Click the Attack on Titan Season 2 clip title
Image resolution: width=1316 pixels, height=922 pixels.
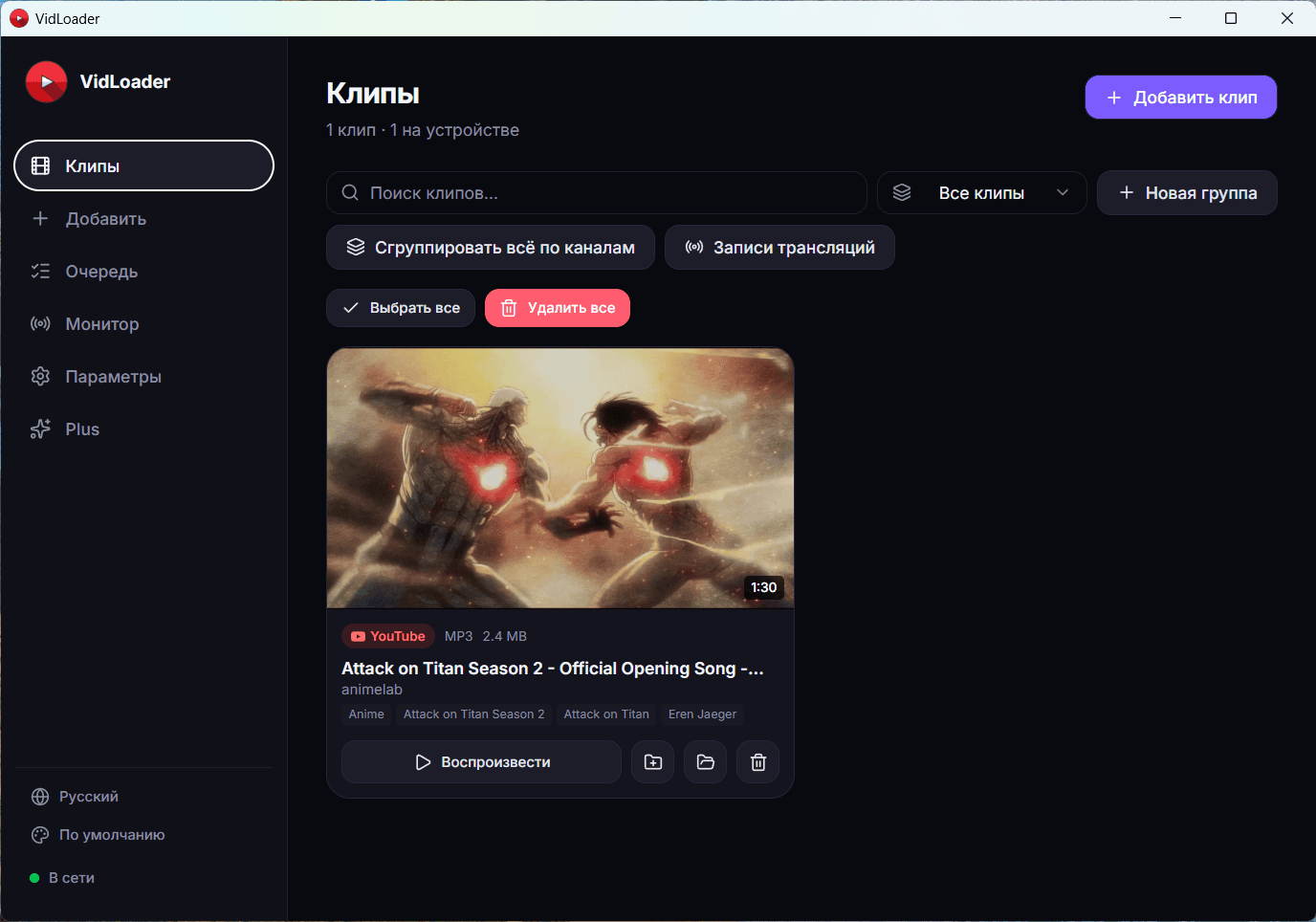(553, 669)
